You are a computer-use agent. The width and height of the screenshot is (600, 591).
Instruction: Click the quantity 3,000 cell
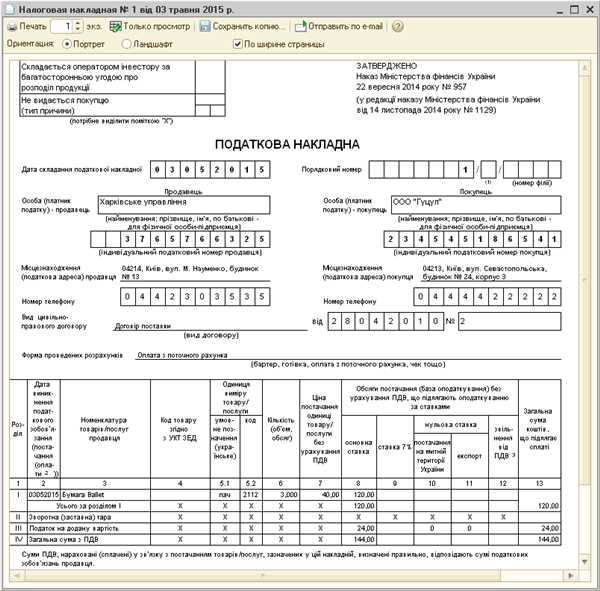pos(281,495)
